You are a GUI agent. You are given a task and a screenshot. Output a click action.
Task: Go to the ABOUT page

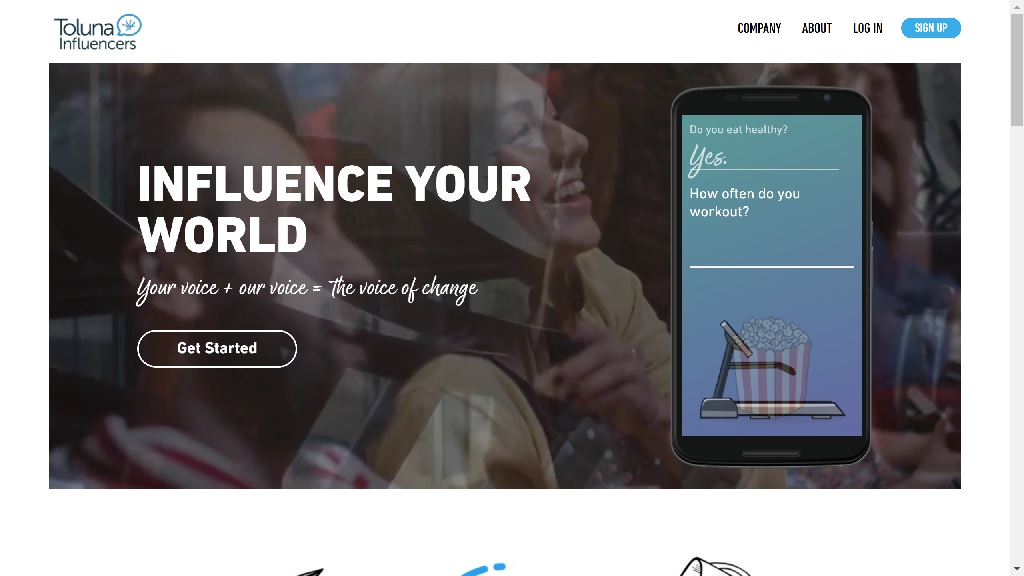tap(816, 28)
